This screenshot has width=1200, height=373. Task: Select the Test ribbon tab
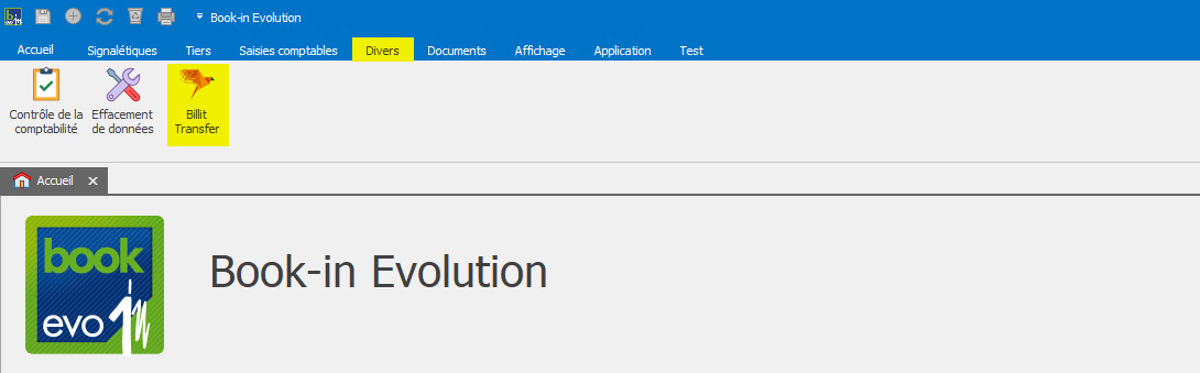coord(691,50)
